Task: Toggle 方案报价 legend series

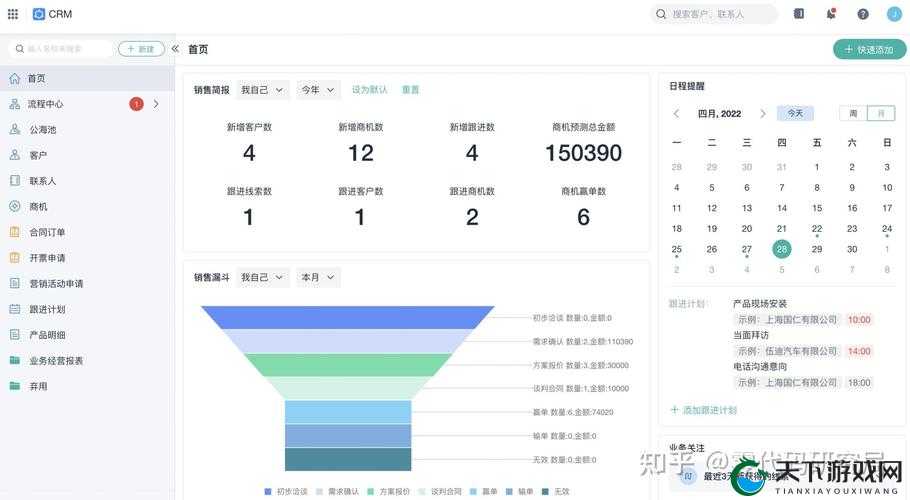Action: click(x=388, y=491)
